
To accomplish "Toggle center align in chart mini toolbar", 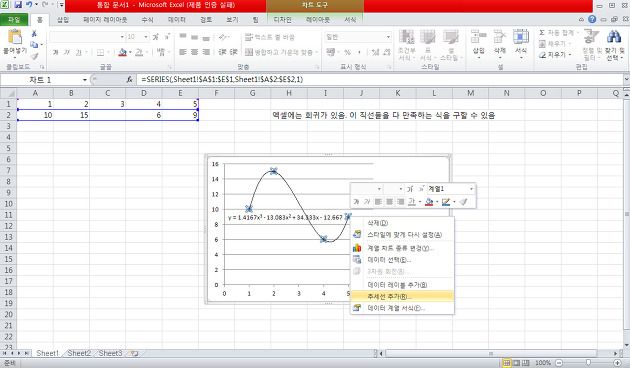I will point(389,202).
